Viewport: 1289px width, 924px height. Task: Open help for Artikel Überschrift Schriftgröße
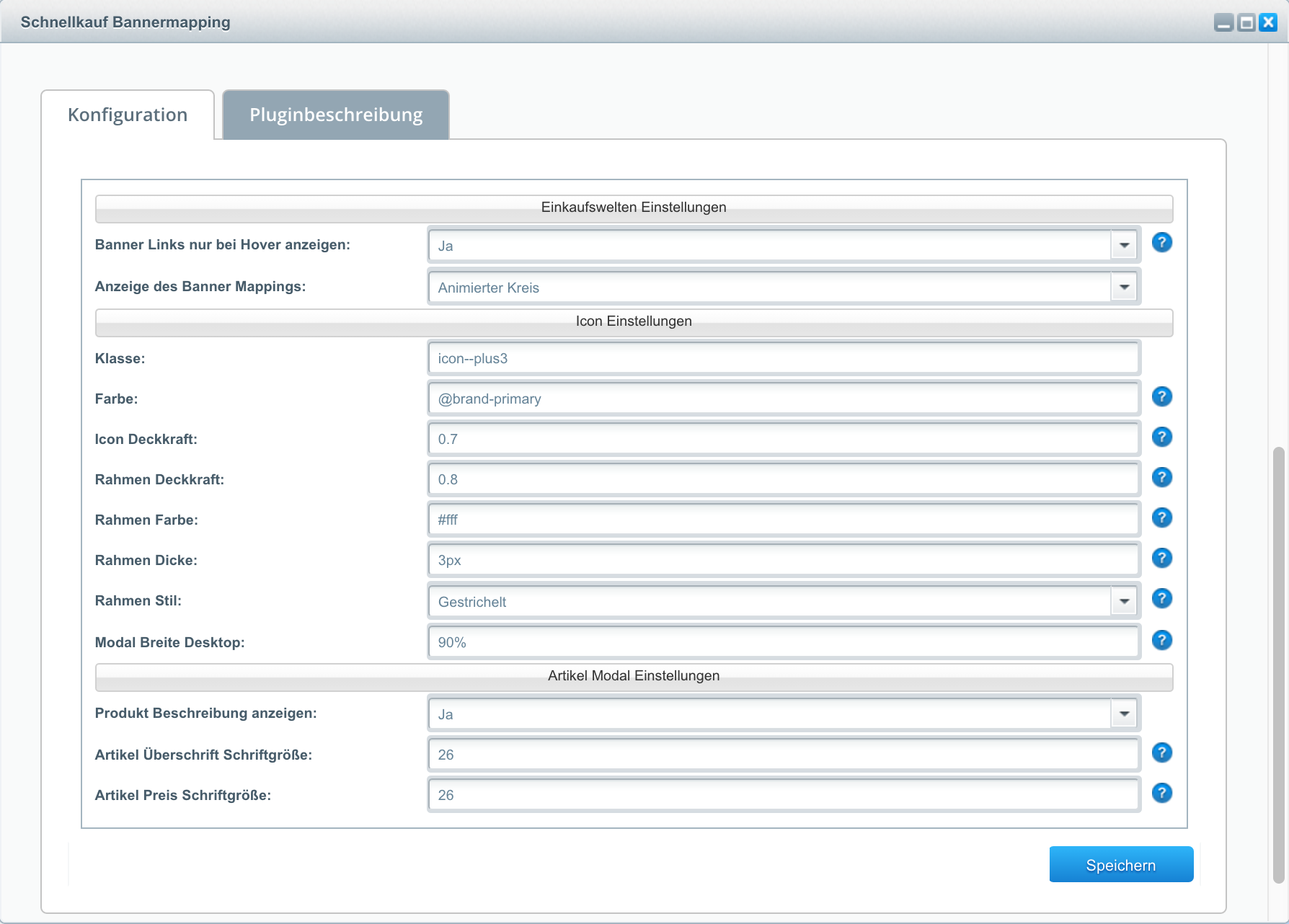(x=1161, y=752)
